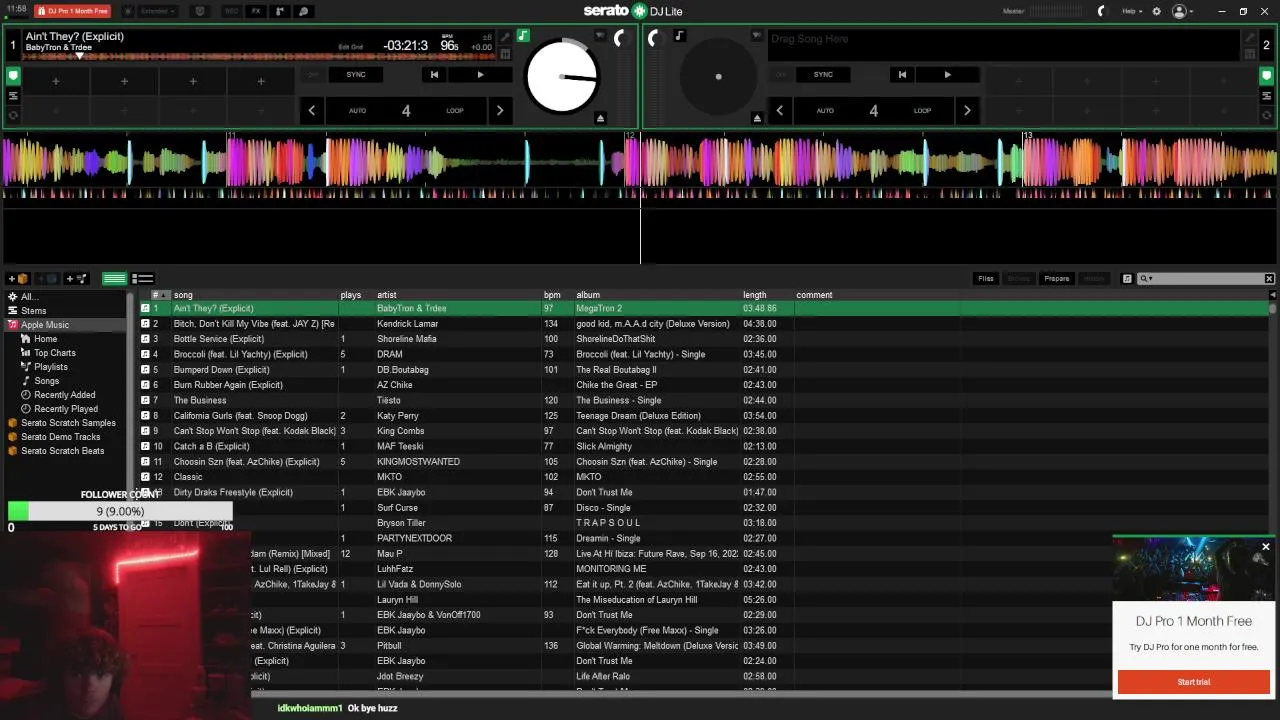Toggle AUTO LOOP on deck 1
This screenshot has height=720, width=1280.
tap(406, 110)
